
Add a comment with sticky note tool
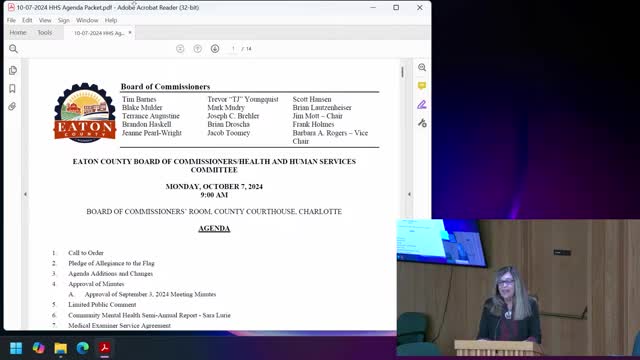point(422,86)
